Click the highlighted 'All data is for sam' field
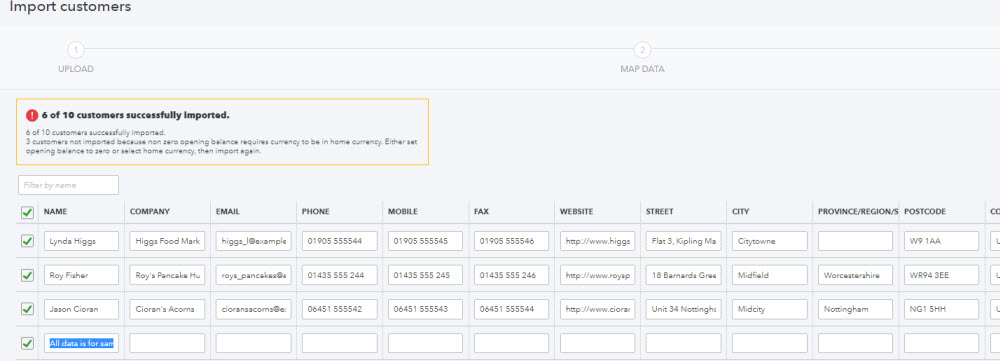This screenshot has width=1000, height=361. 81,343
